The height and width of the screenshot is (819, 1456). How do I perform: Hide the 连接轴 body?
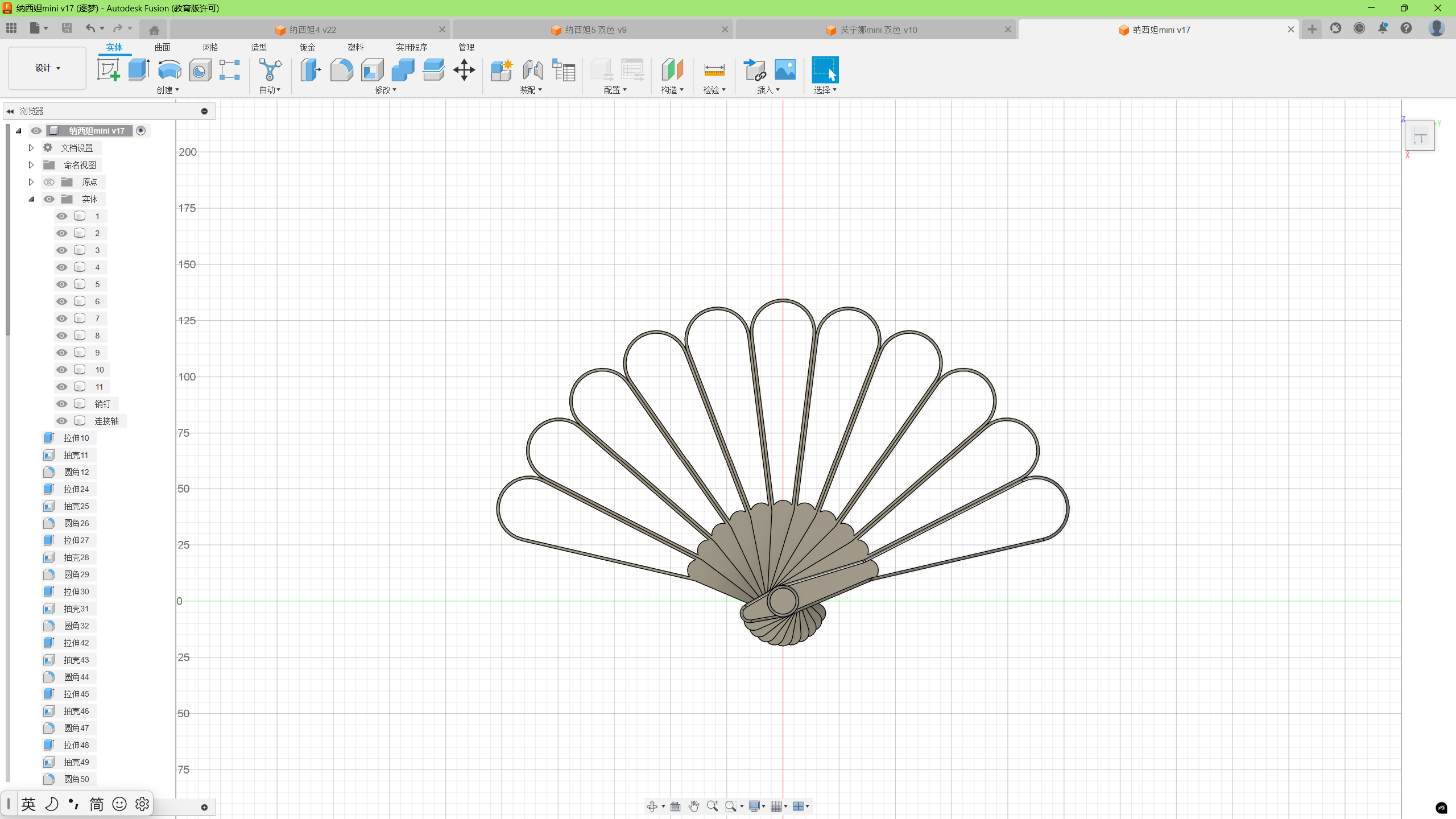coord(62,421)
